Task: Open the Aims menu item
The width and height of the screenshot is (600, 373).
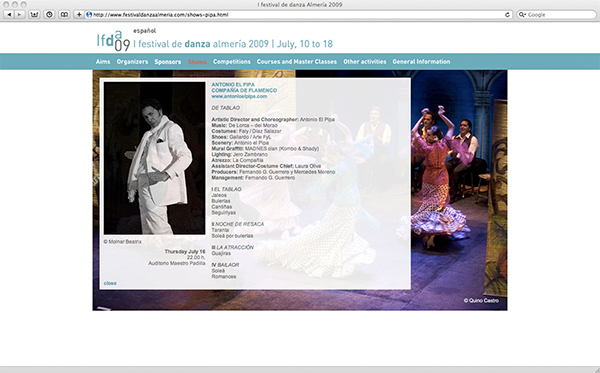Action: tap(103, 62)
